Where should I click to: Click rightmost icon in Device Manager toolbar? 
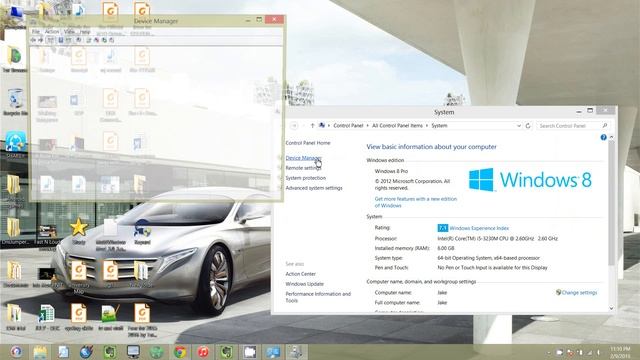click(111, 40)
